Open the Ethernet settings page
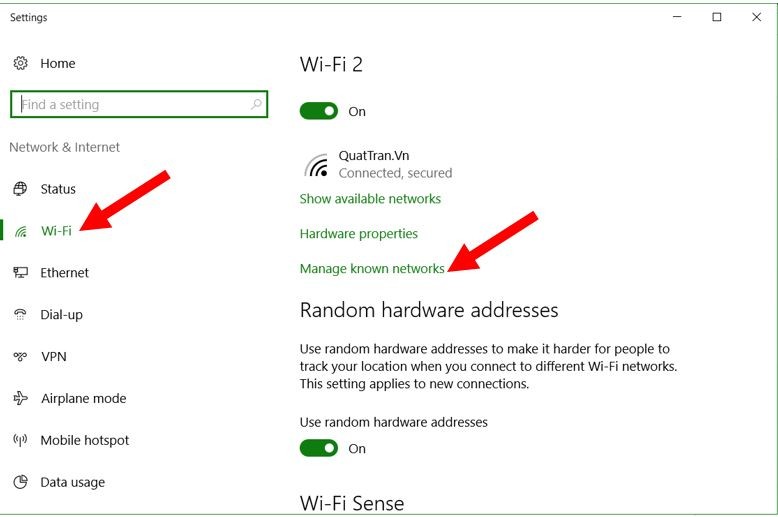The image size is (778, 517). pyautogui.click(x=64, y=273)
